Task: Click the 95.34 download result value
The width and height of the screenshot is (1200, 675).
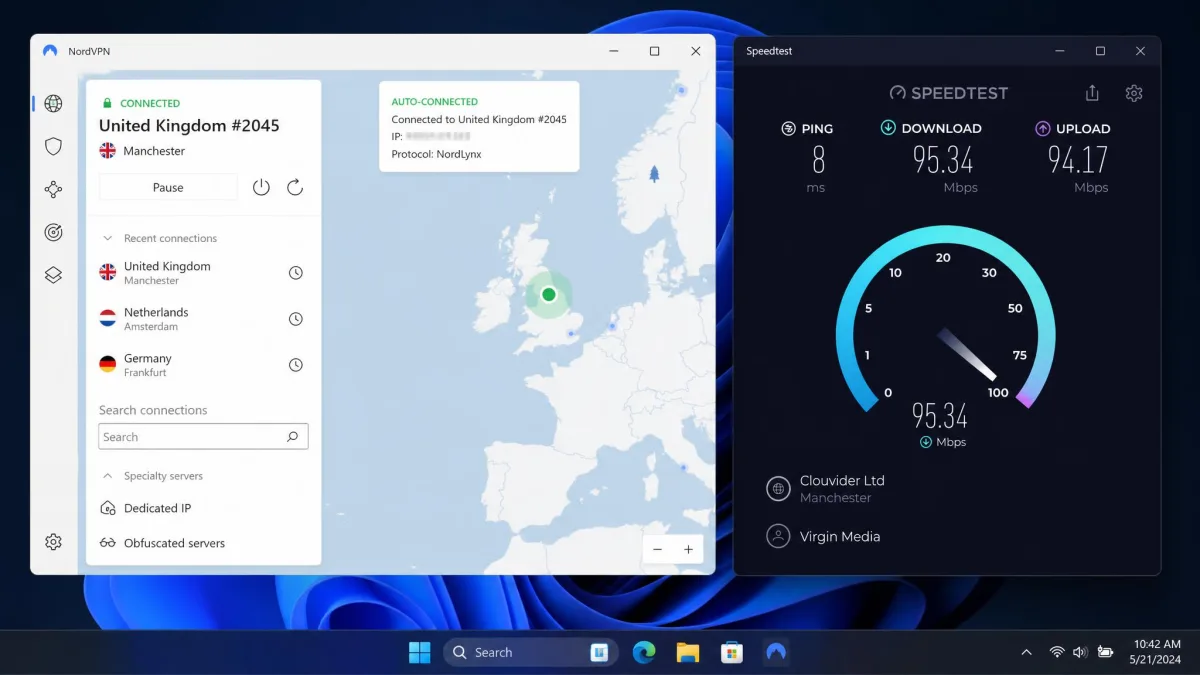Action: [x=943, y=160]
